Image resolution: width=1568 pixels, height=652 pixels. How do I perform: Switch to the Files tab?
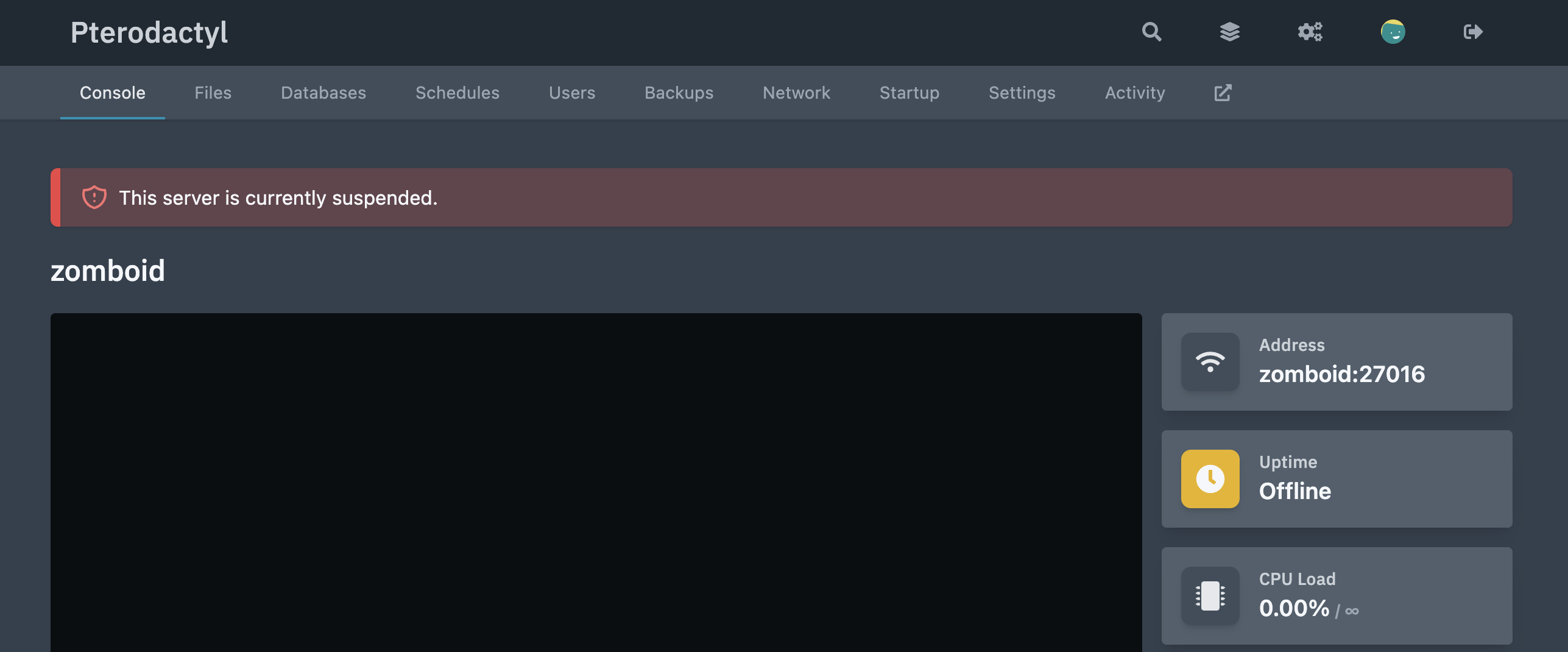click(213, 93)
